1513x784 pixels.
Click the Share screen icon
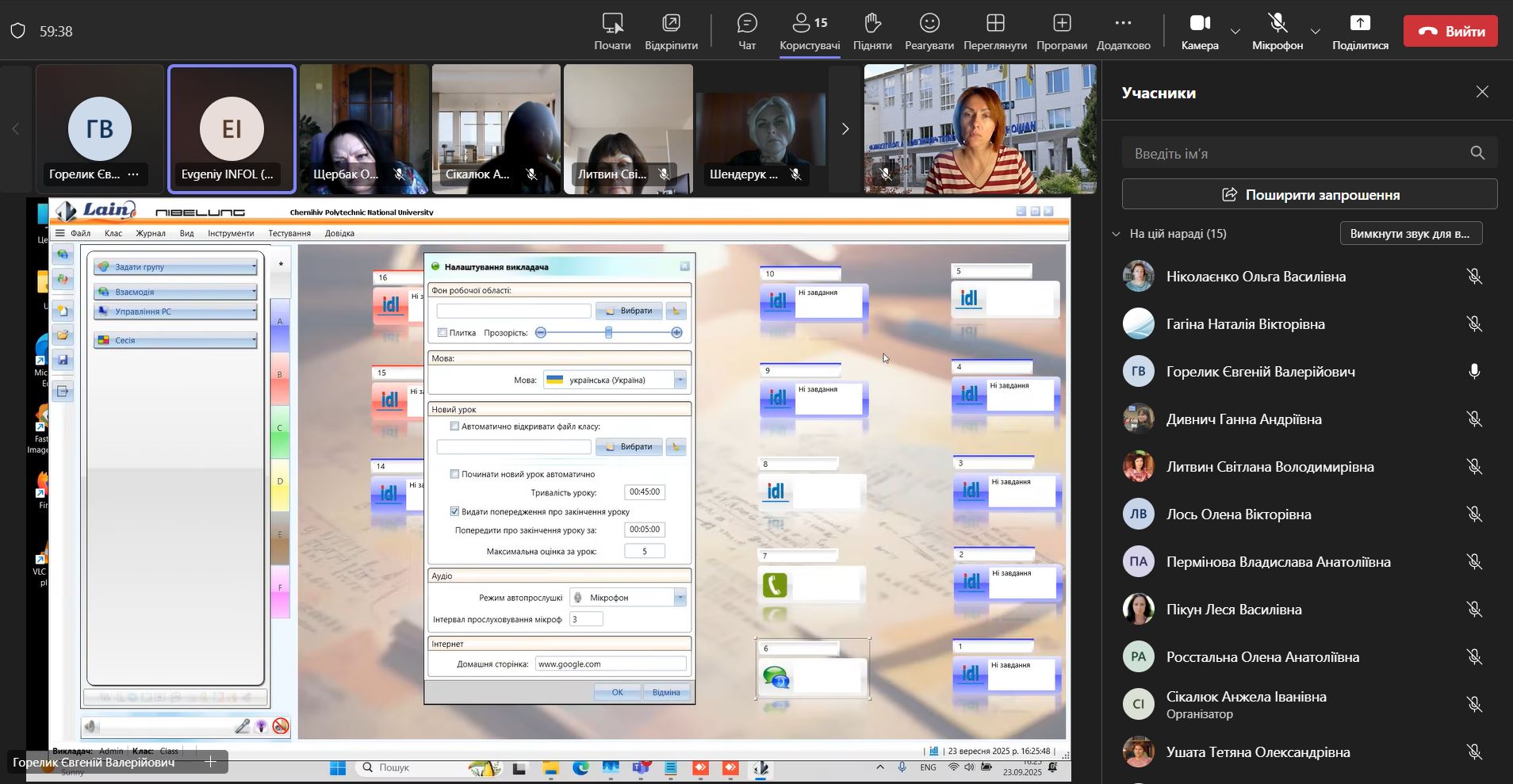coord(1360,24)
